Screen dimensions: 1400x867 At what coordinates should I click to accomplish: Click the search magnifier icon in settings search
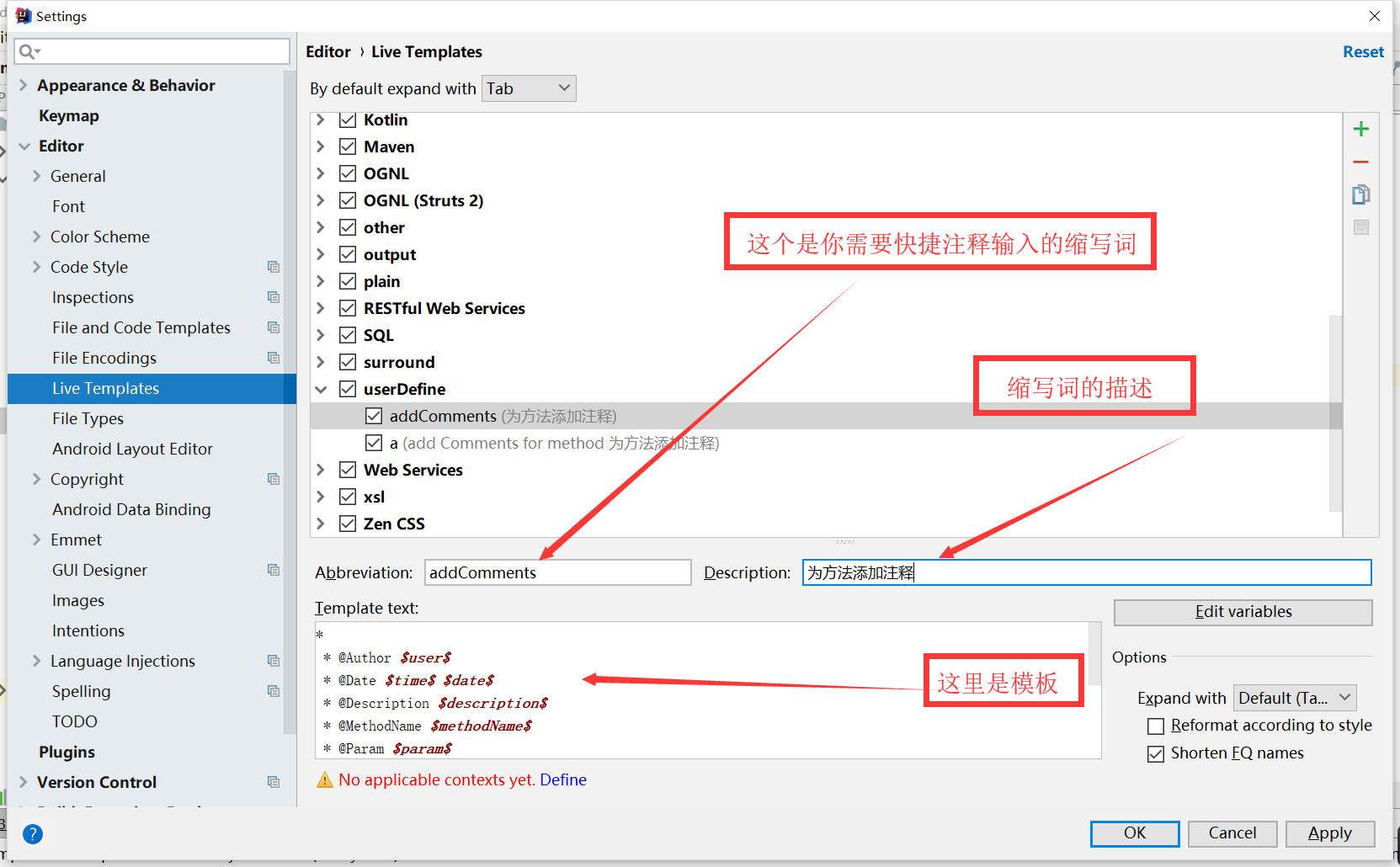point(29,51)
